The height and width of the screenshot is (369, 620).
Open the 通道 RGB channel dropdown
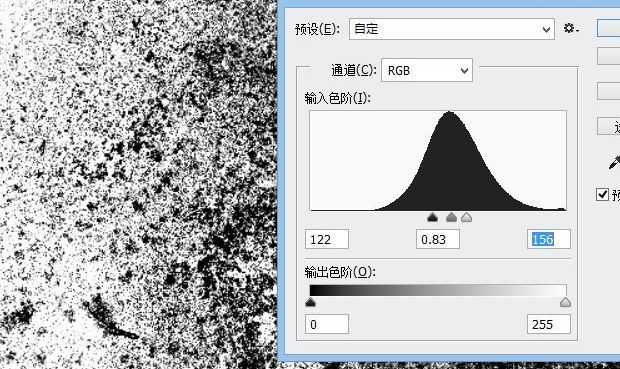click(427, 70)
